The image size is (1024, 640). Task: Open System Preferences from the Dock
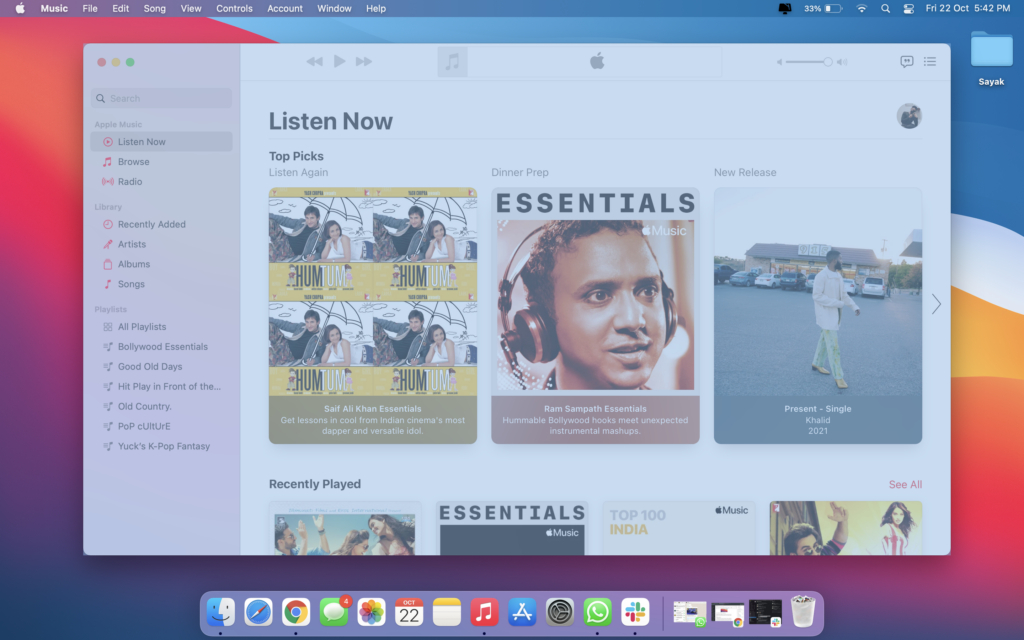pyautogui.click(x=560, y=613)
